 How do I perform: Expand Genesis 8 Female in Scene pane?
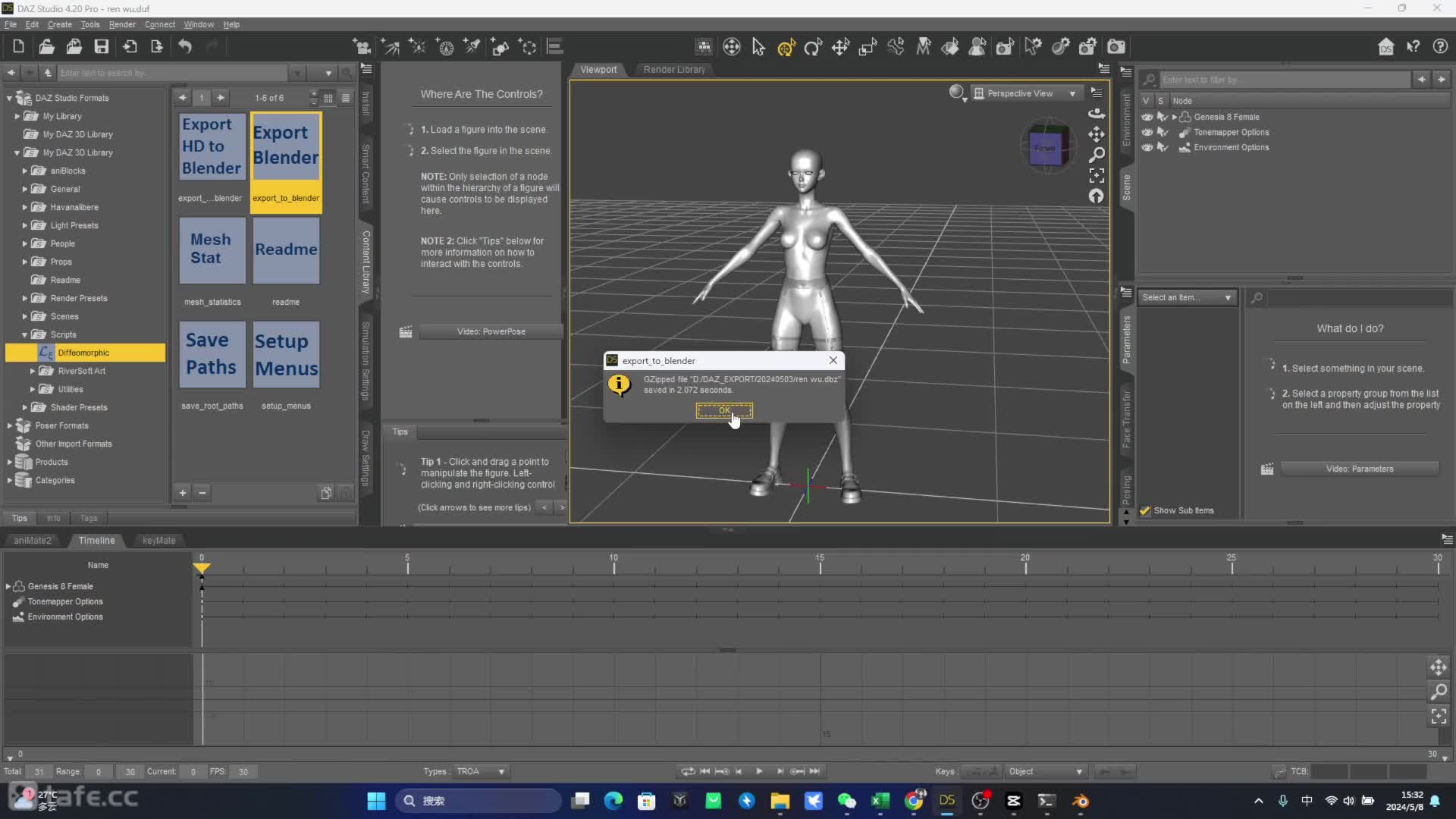point(1175,117)
